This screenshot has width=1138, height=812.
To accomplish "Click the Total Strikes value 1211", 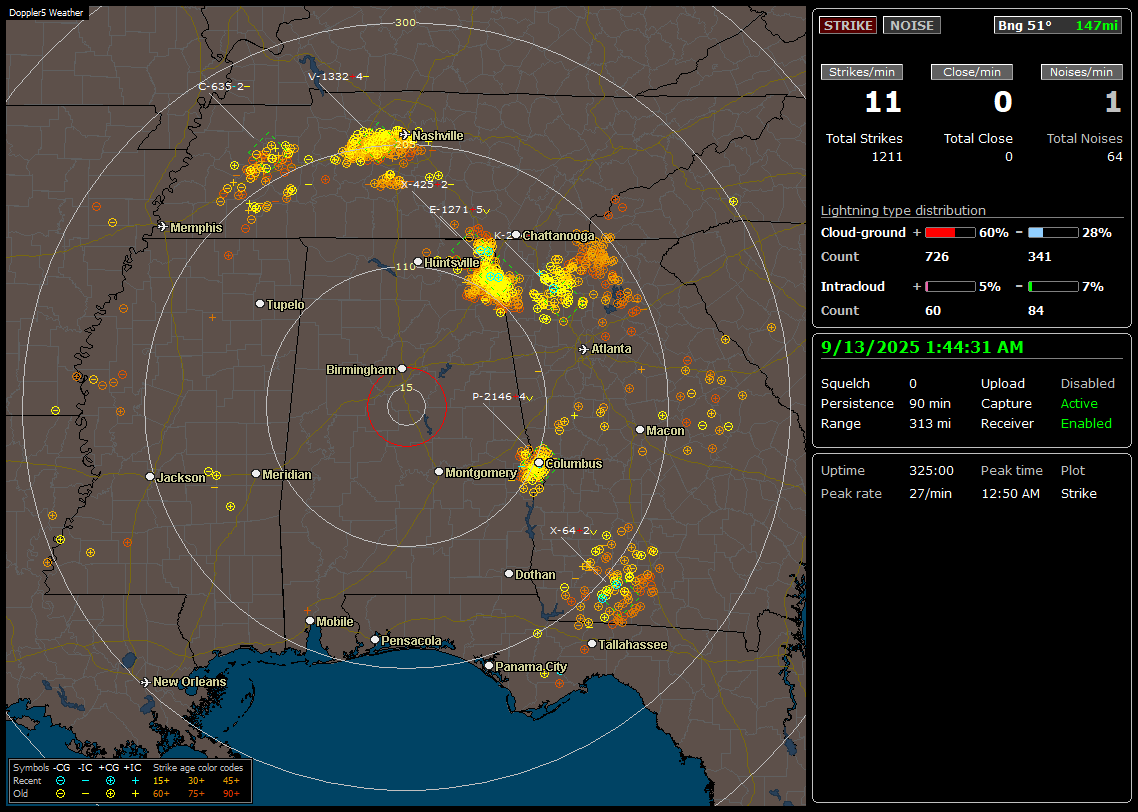I will [887, 157].
